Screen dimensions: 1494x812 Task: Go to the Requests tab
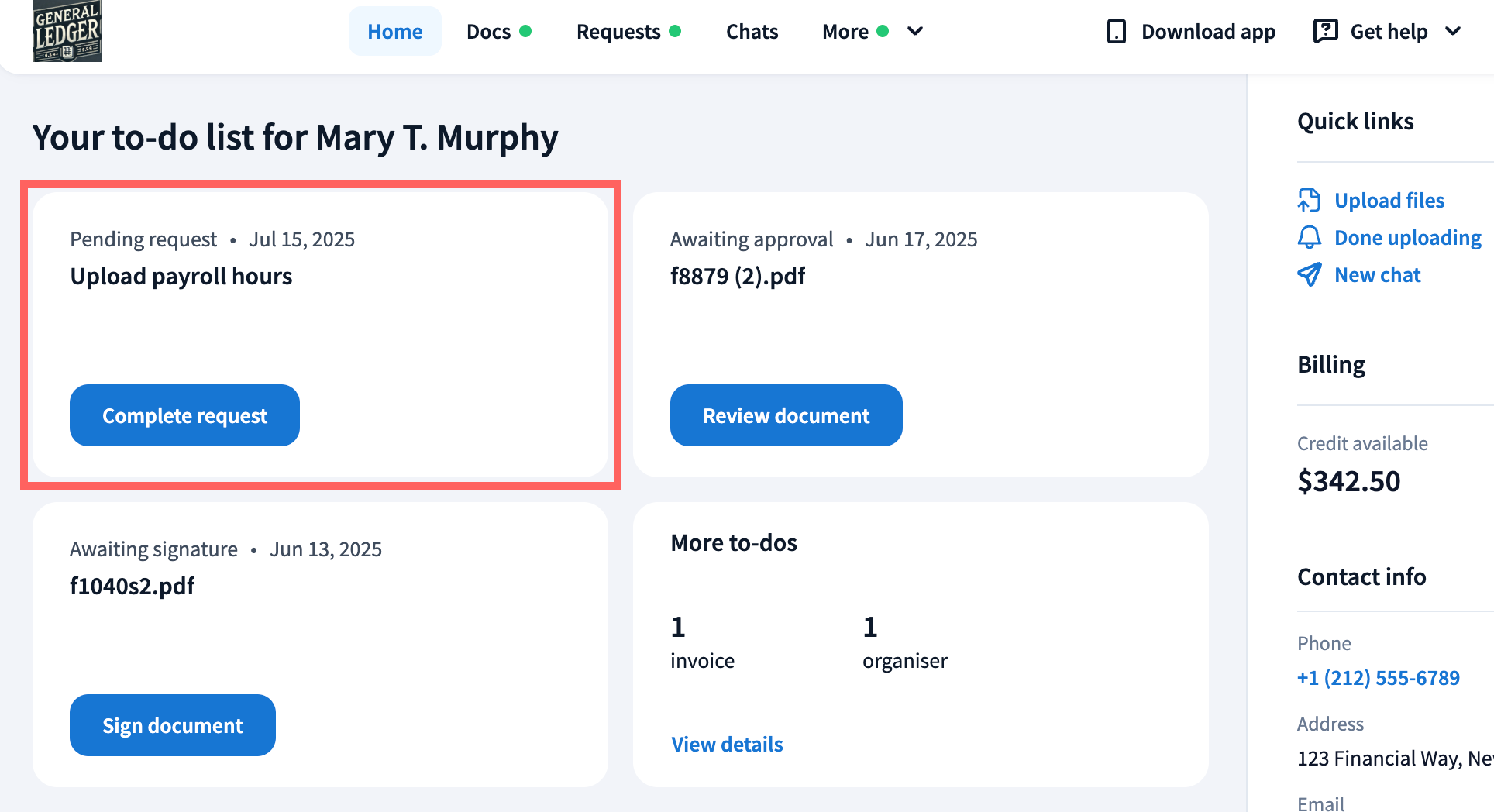tap(618, 32)
